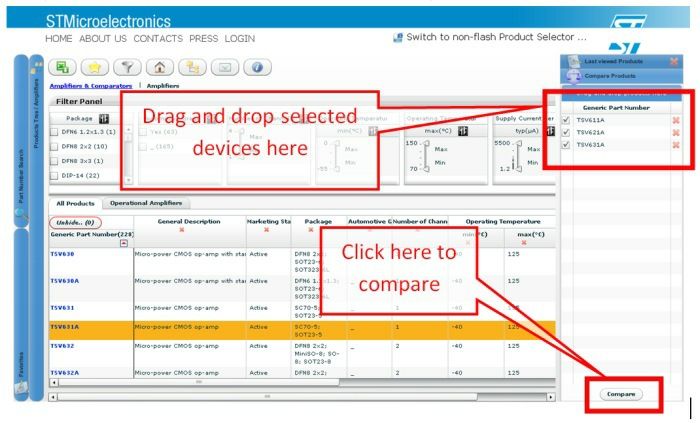This screenshot has height=423, width=700.
Task: Click the star favorites toolbar icon
Action: click(95, 67)
